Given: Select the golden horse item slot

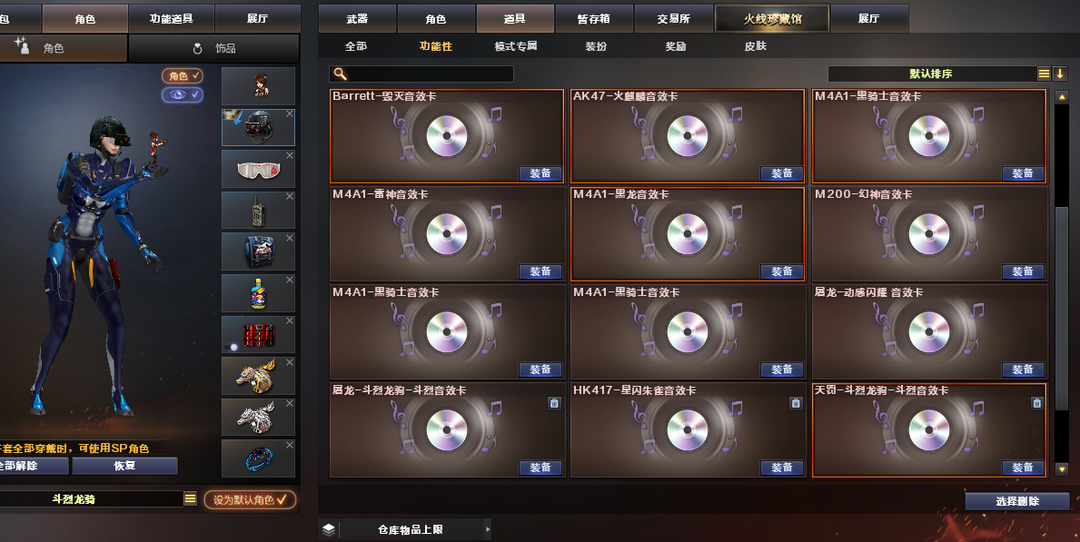Looking at the screenshot, I should [x=258, y=376].
